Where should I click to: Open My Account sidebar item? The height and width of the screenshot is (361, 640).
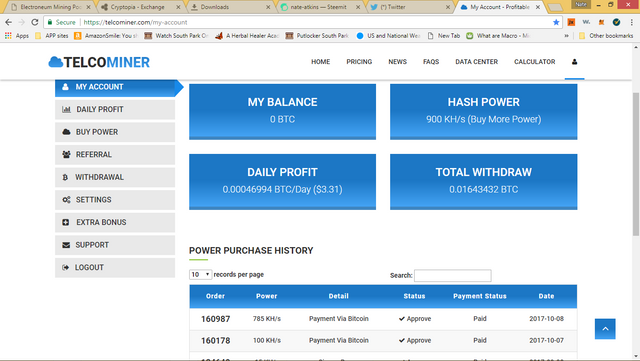coord(115,87)
